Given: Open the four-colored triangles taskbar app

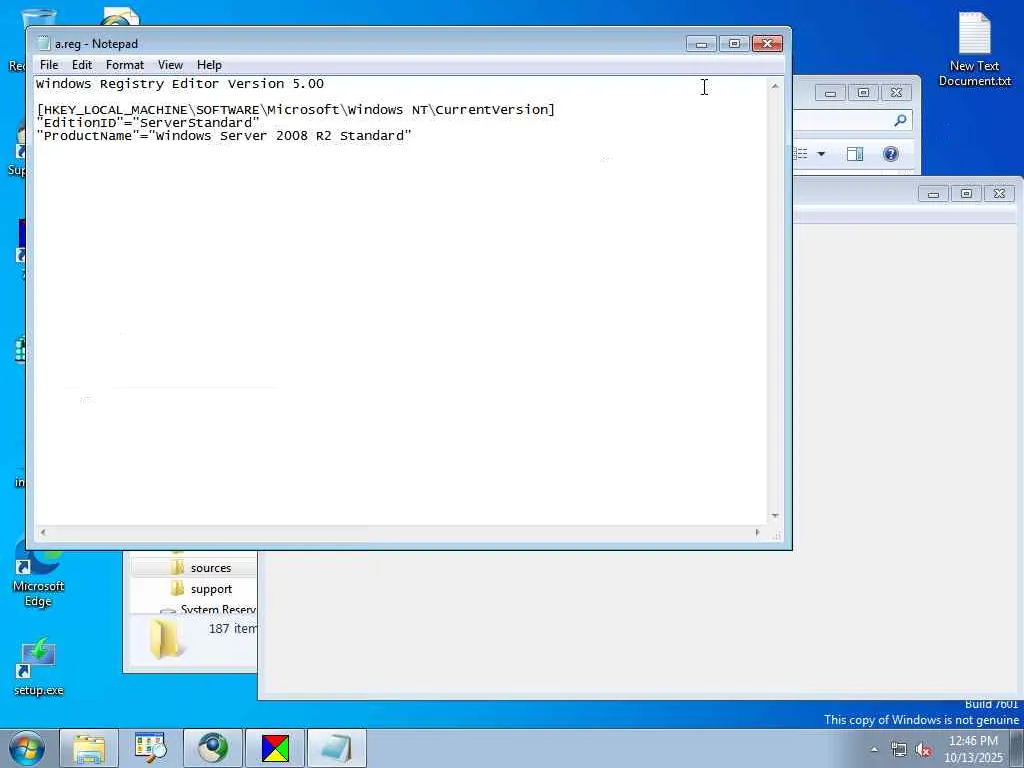Looking at the screenshot, I should (275, 748).
